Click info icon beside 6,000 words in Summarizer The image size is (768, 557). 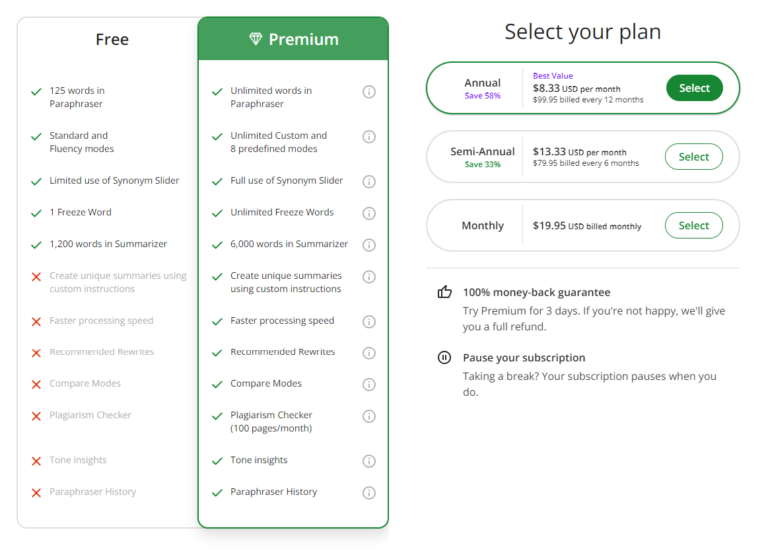pos(369,245)
